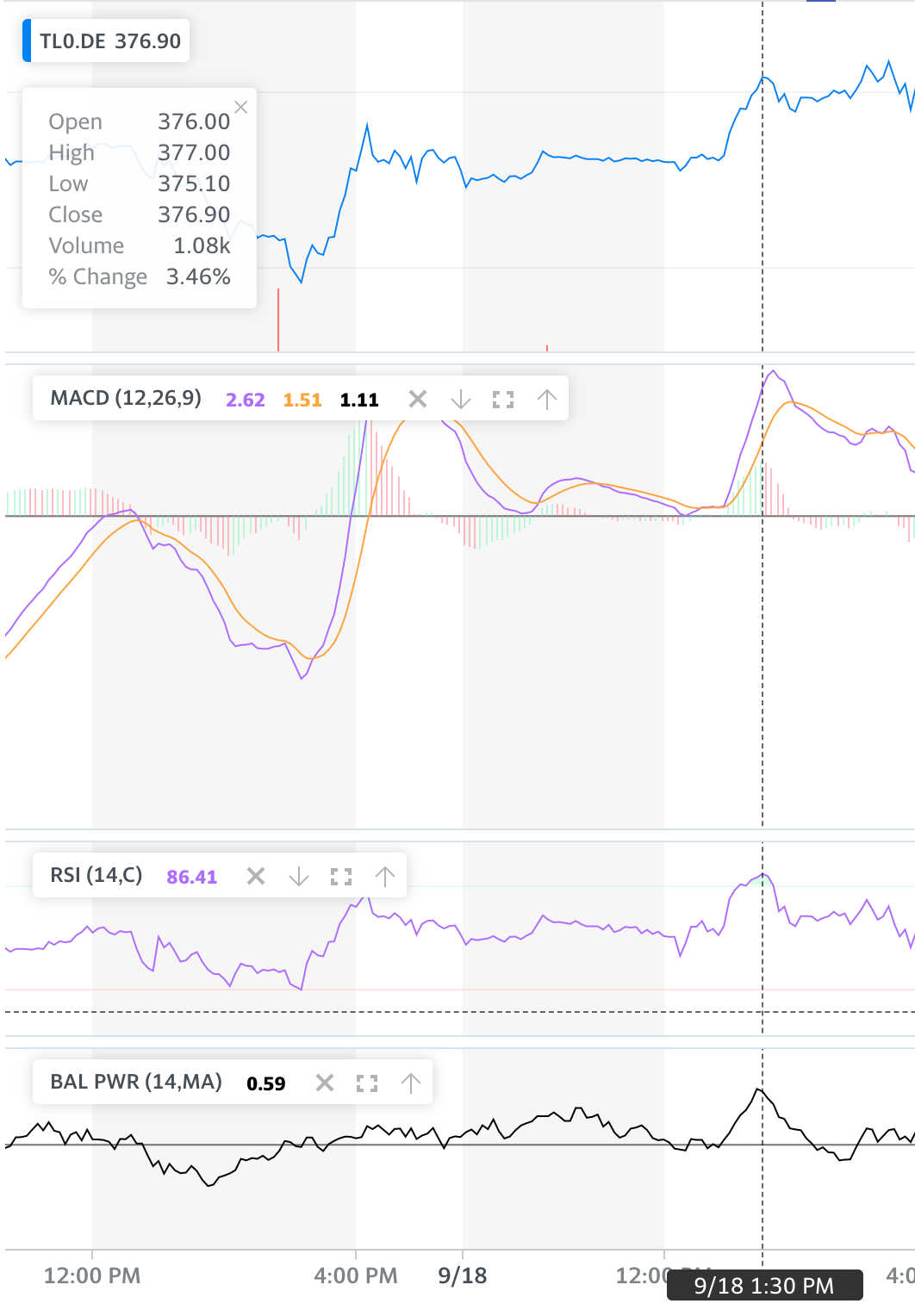
Task: Remove the MACD indicator panel
Action: tap(418, 399)
